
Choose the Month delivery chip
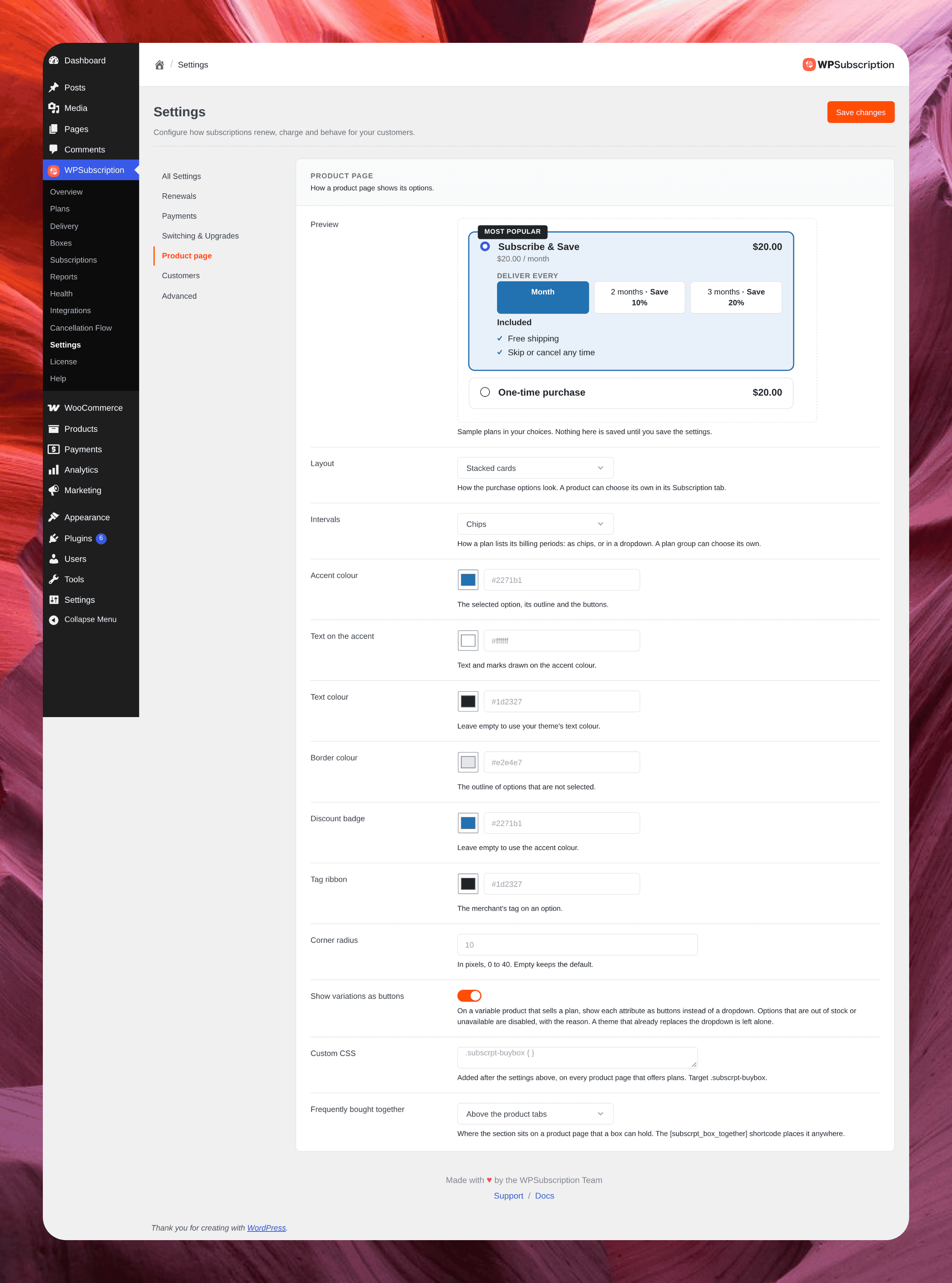543,297
